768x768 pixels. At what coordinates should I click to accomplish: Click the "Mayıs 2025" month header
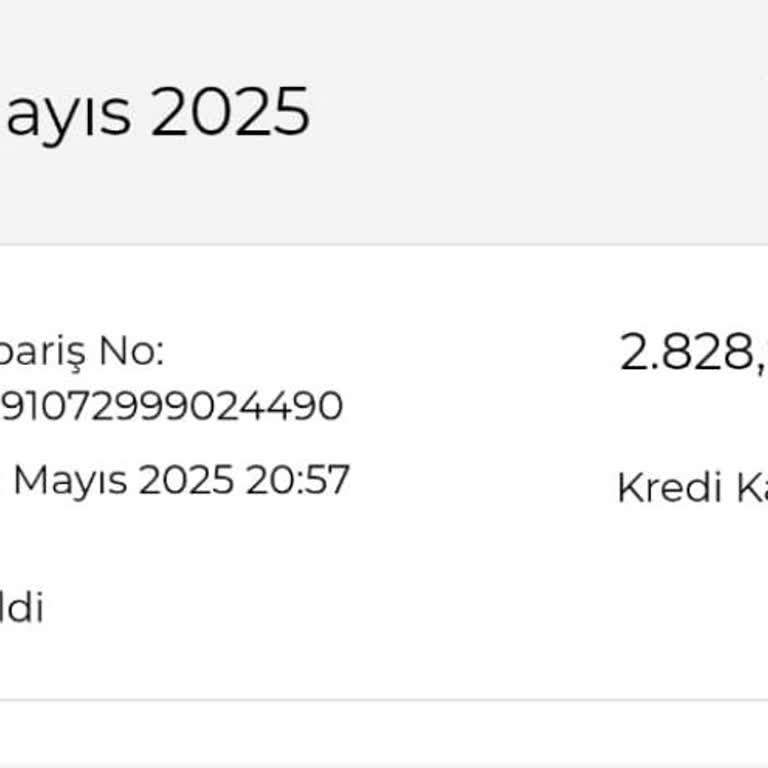155,112
